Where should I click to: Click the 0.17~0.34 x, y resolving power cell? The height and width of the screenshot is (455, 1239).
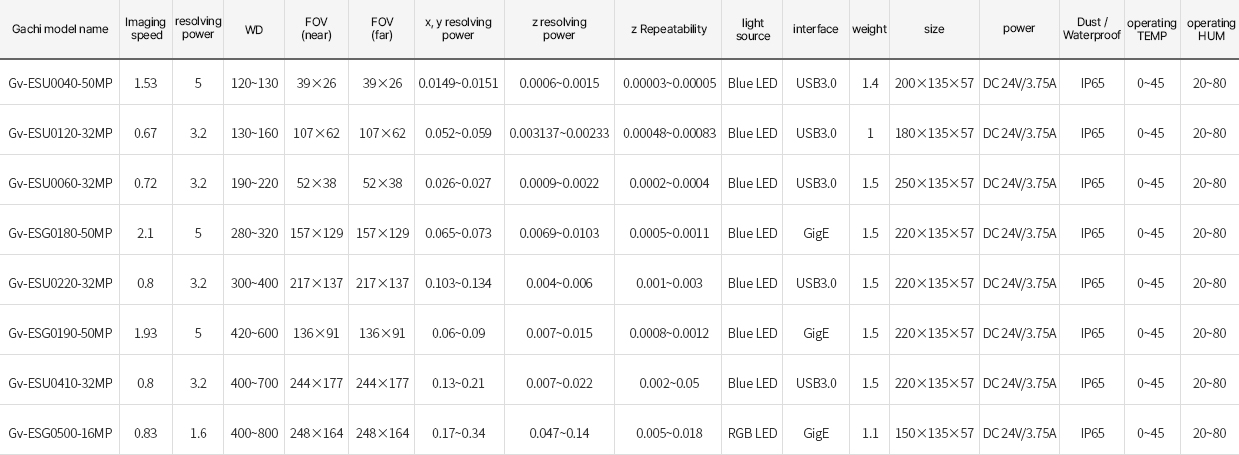pos(458,433)
